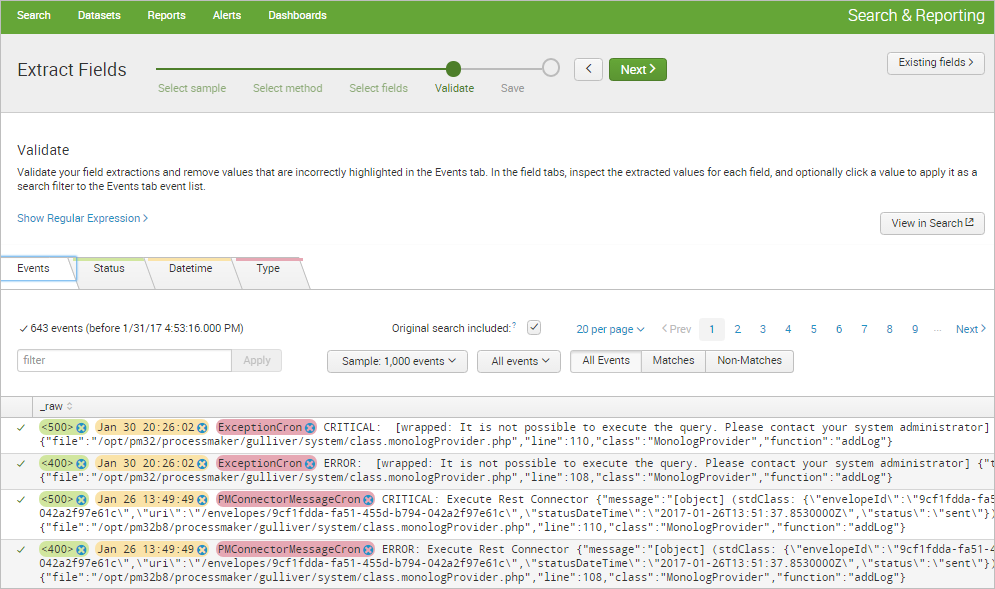
Task: Select the Matches filter option
Action: tap(673, 361)
